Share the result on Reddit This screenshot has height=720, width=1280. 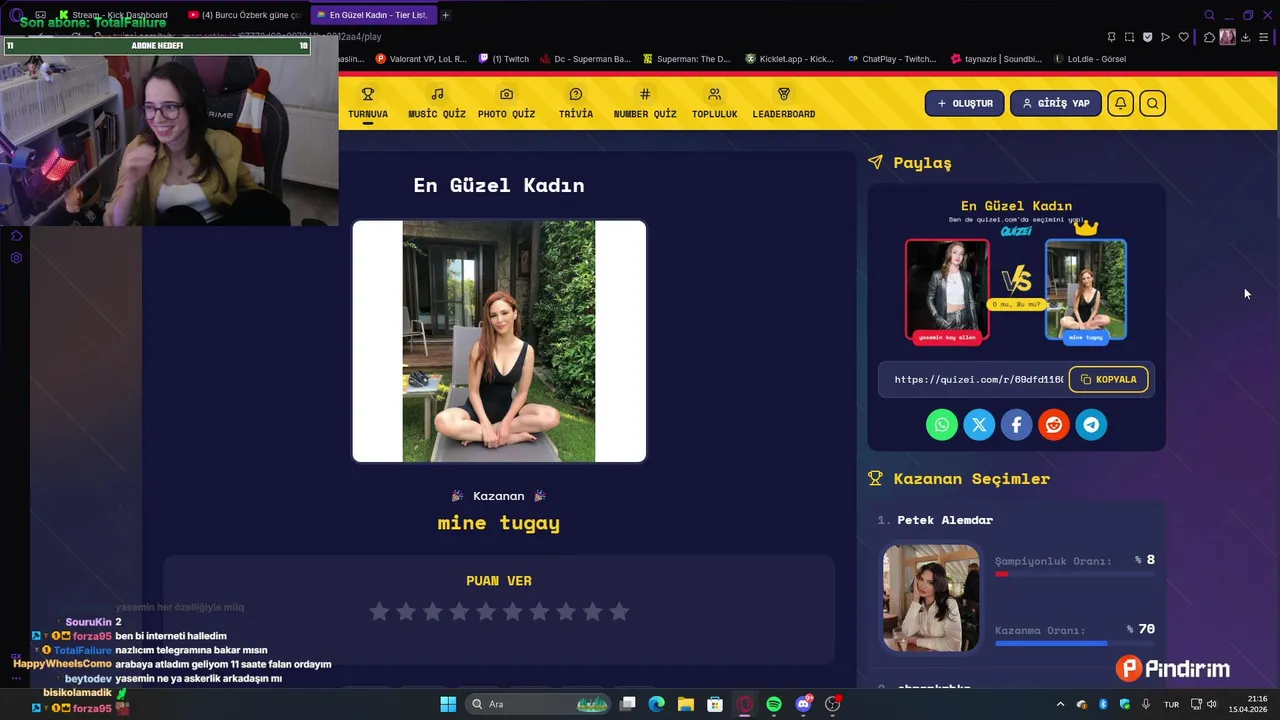pyautogui.click(x=1054, y=425)
